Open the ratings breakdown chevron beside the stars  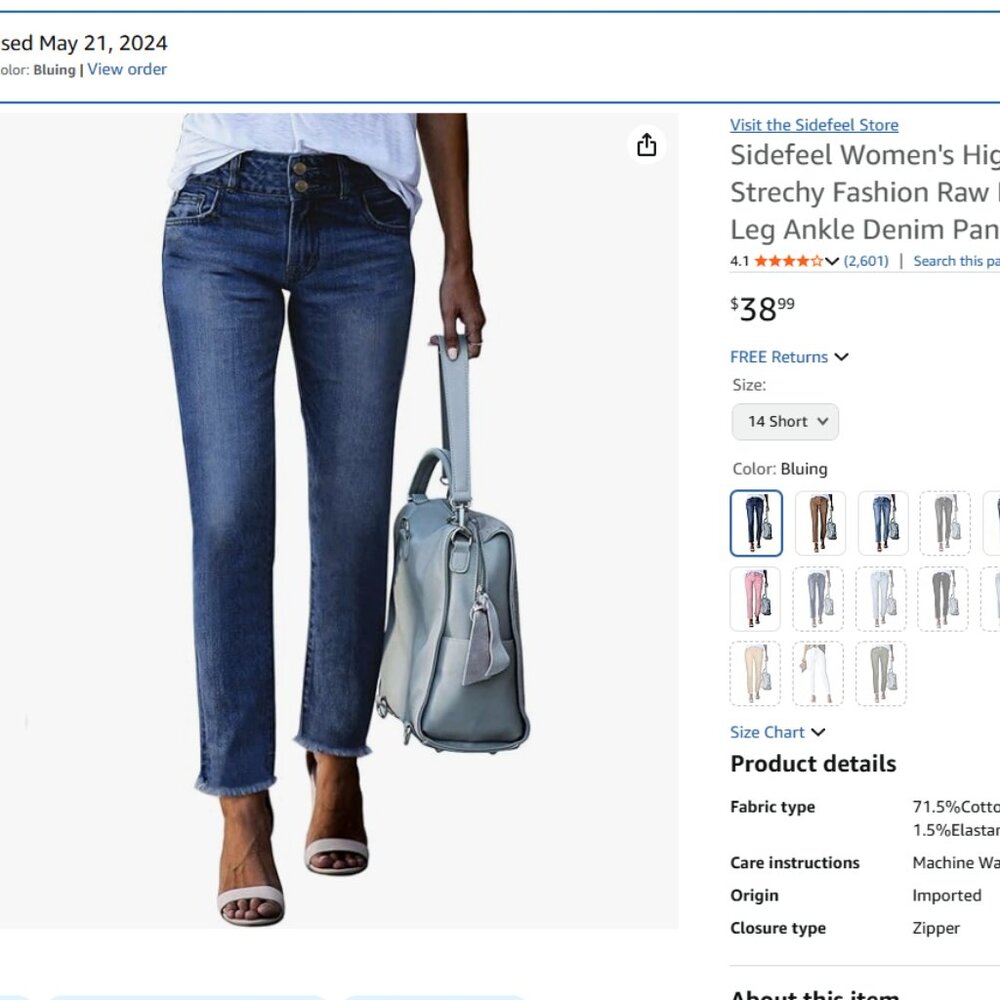click(830, 261)
